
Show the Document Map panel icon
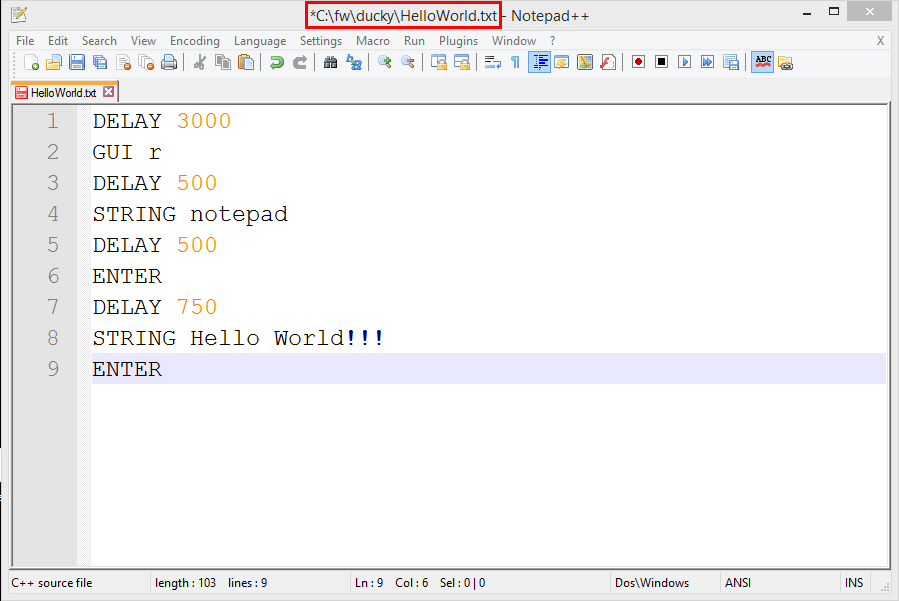click(x=585, y=62)
